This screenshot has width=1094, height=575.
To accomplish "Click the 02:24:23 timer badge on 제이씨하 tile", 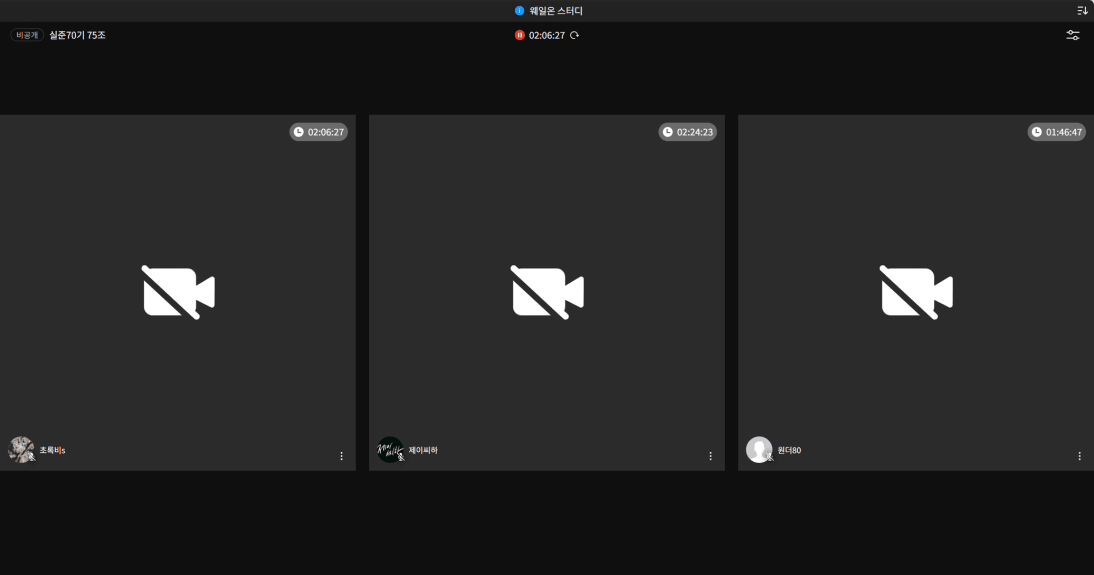I will [687, 132].
